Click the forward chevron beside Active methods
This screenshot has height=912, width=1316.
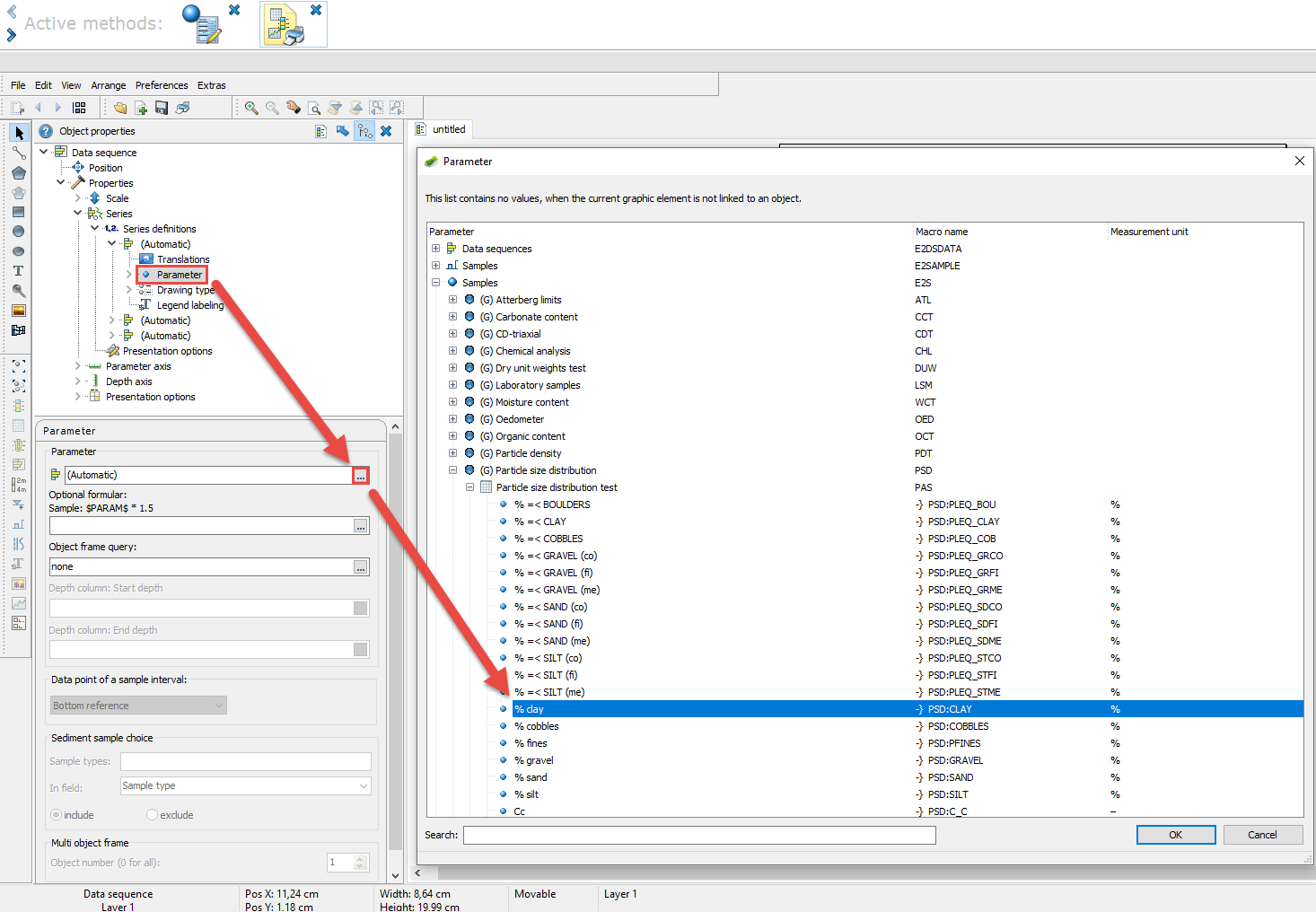[12, 35]
